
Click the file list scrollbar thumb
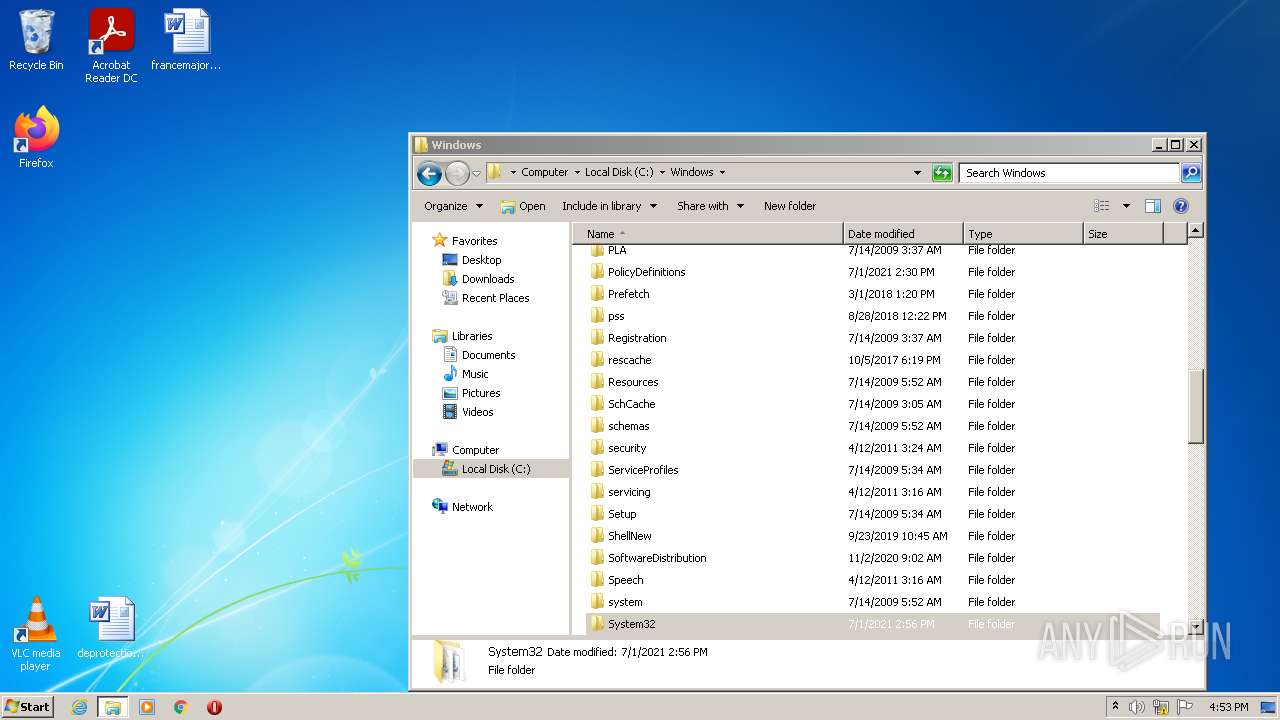coord(1195,406)
